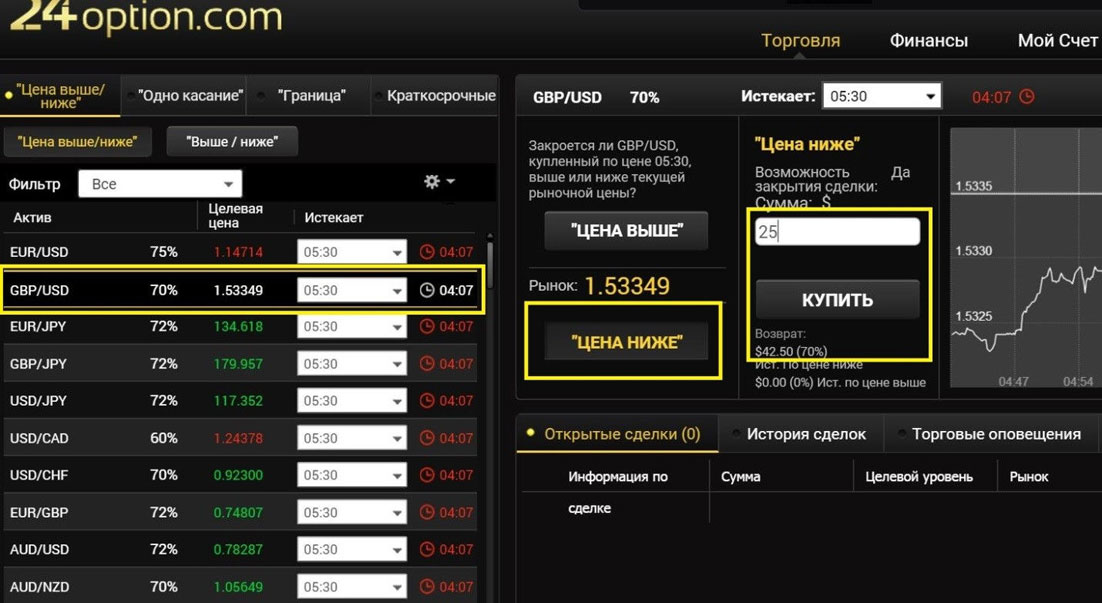Screen dimensions: 1102x603
Task: Open the Истекает expiry dropdown in header
Action: [x=881, y=97]
